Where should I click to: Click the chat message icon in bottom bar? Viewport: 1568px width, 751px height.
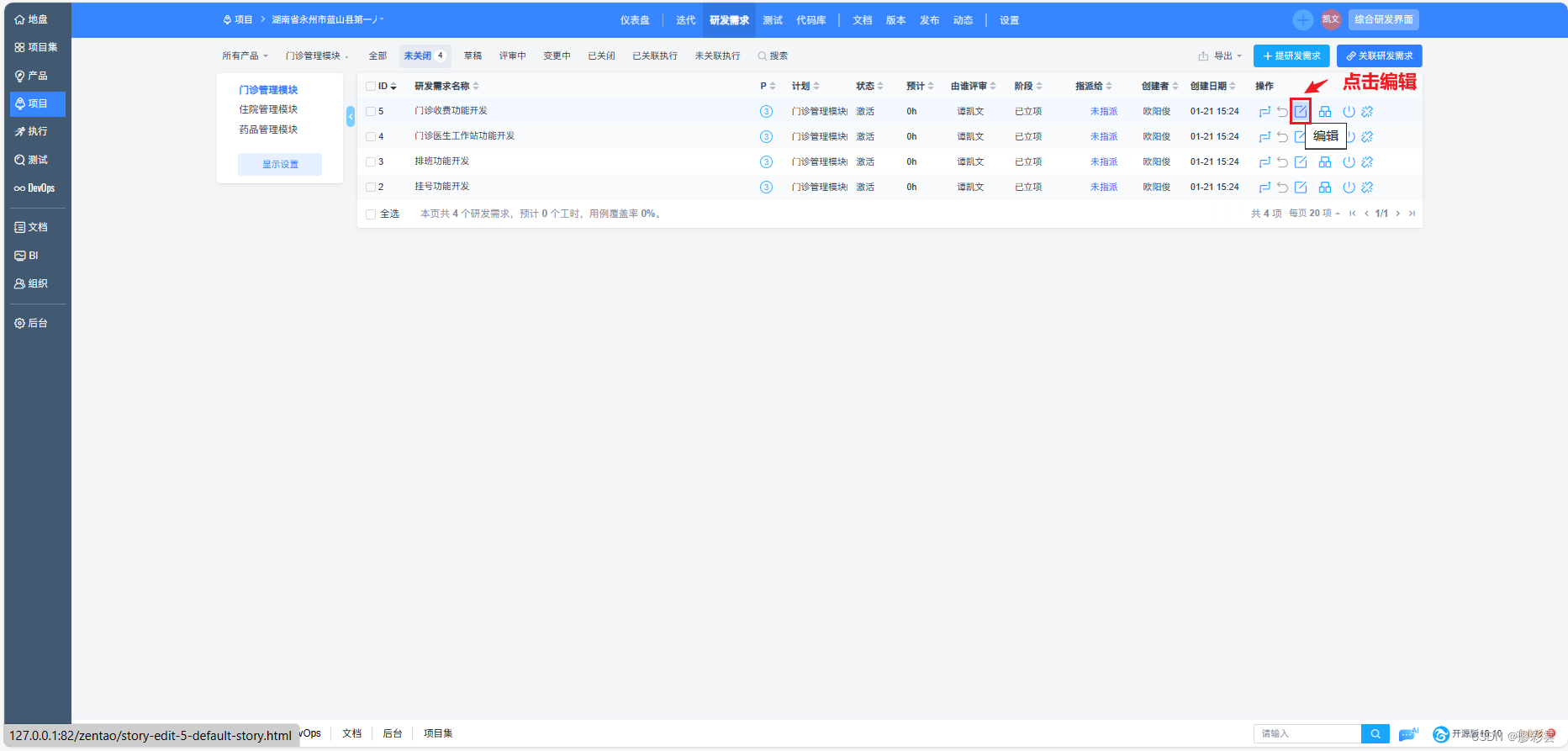[x=1407, y=735]
